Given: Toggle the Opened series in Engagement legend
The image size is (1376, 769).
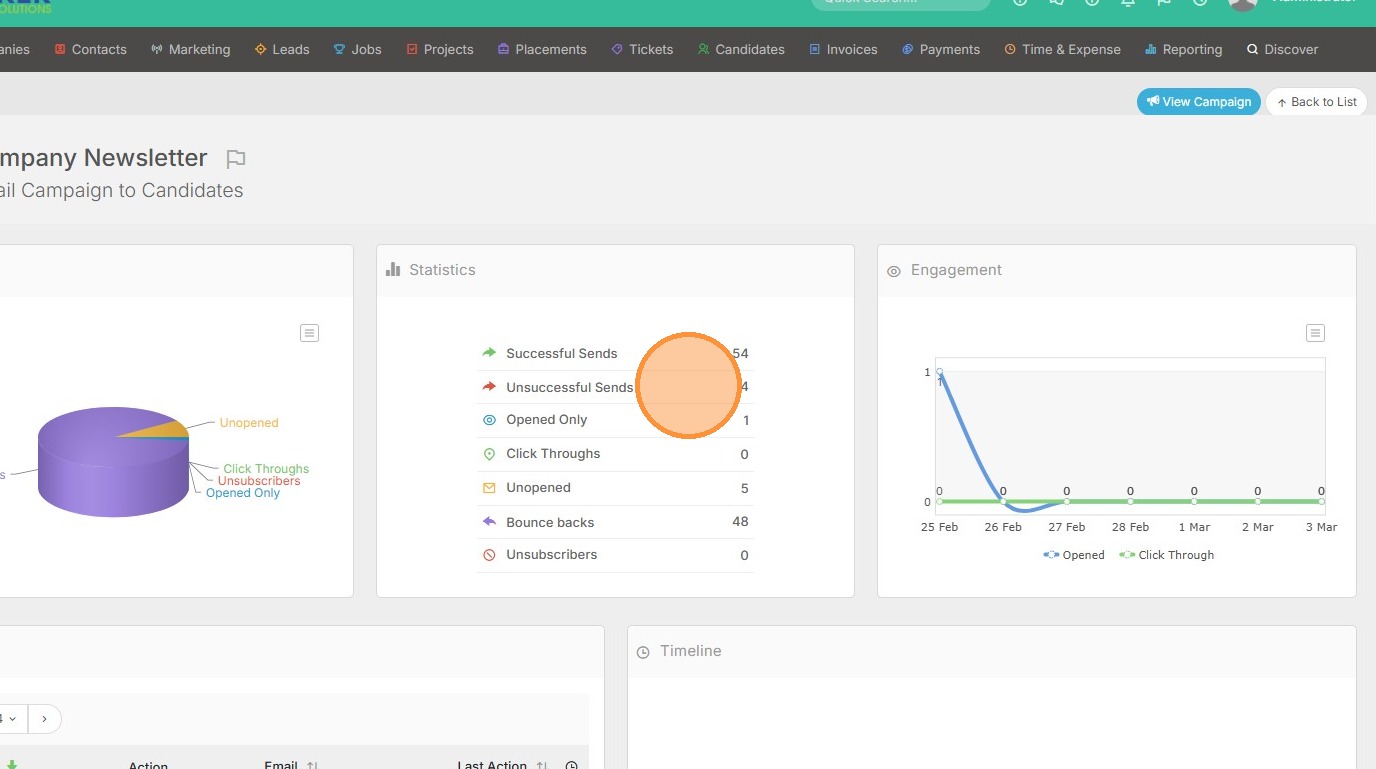Looking at the screenshot, I should coord(1074,555).
